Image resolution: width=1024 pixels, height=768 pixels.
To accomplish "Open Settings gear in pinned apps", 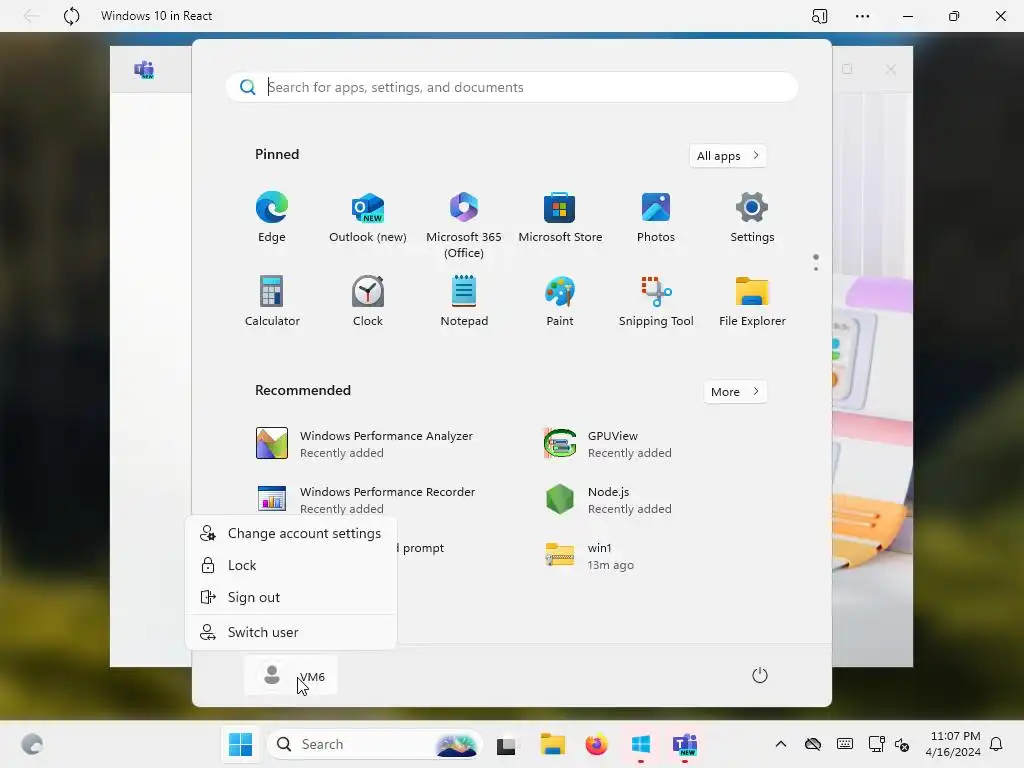I will tap(752, 217).
